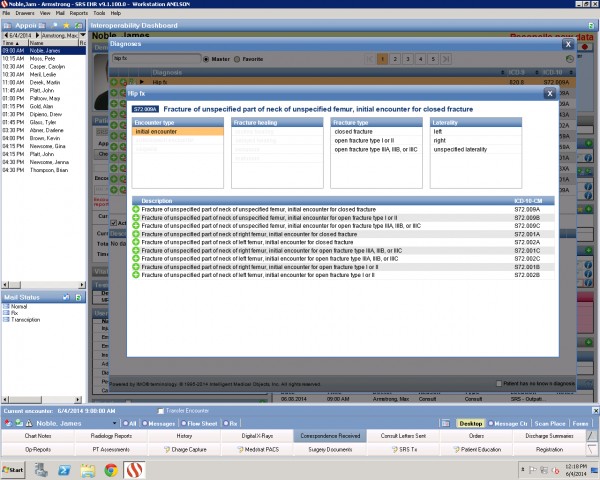Add the S72.001A right femur closed fracture diagnosis
600x480 pixels.
[135, 234]
